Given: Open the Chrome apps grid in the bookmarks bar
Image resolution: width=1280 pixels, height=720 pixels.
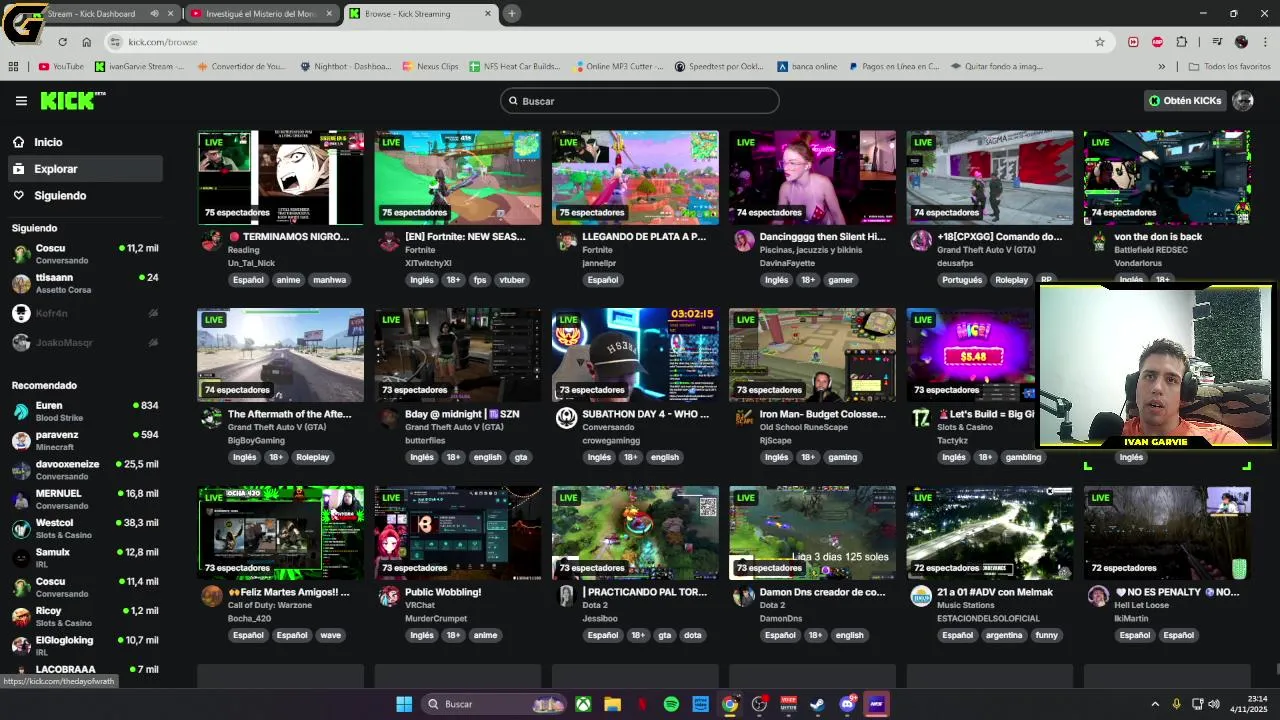Looking at the screenshot, I should coord(13,67).
